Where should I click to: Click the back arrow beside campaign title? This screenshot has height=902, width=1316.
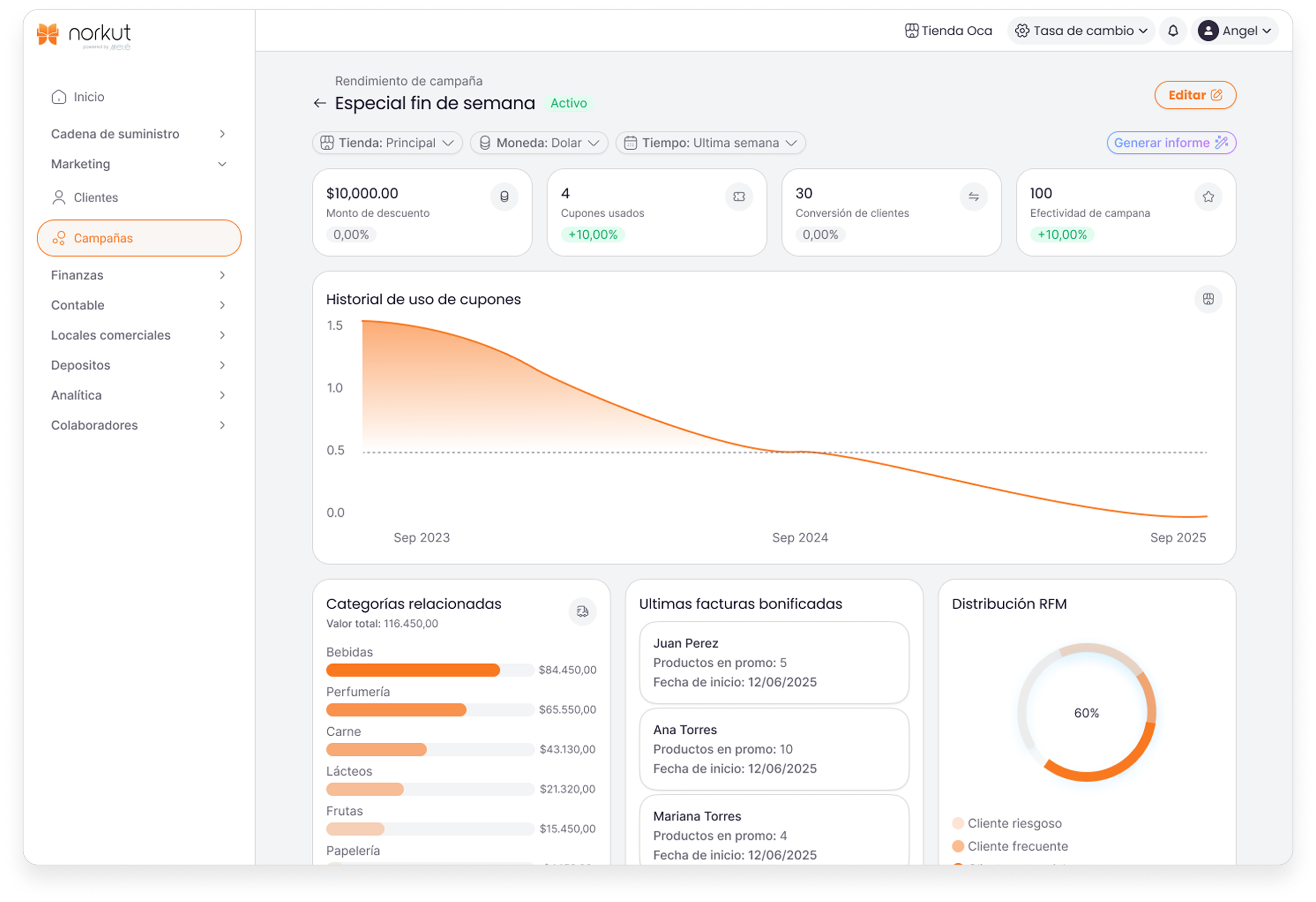point(319,103)
